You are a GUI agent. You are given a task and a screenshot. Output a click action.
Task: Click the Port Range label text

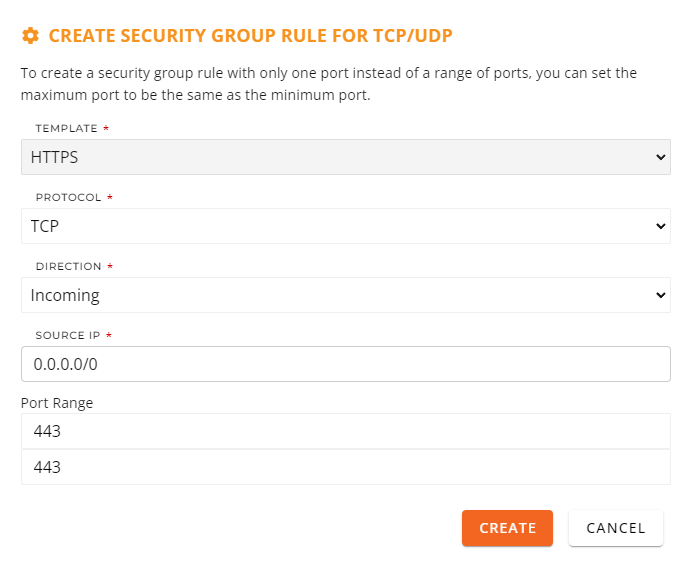point(57,403)
